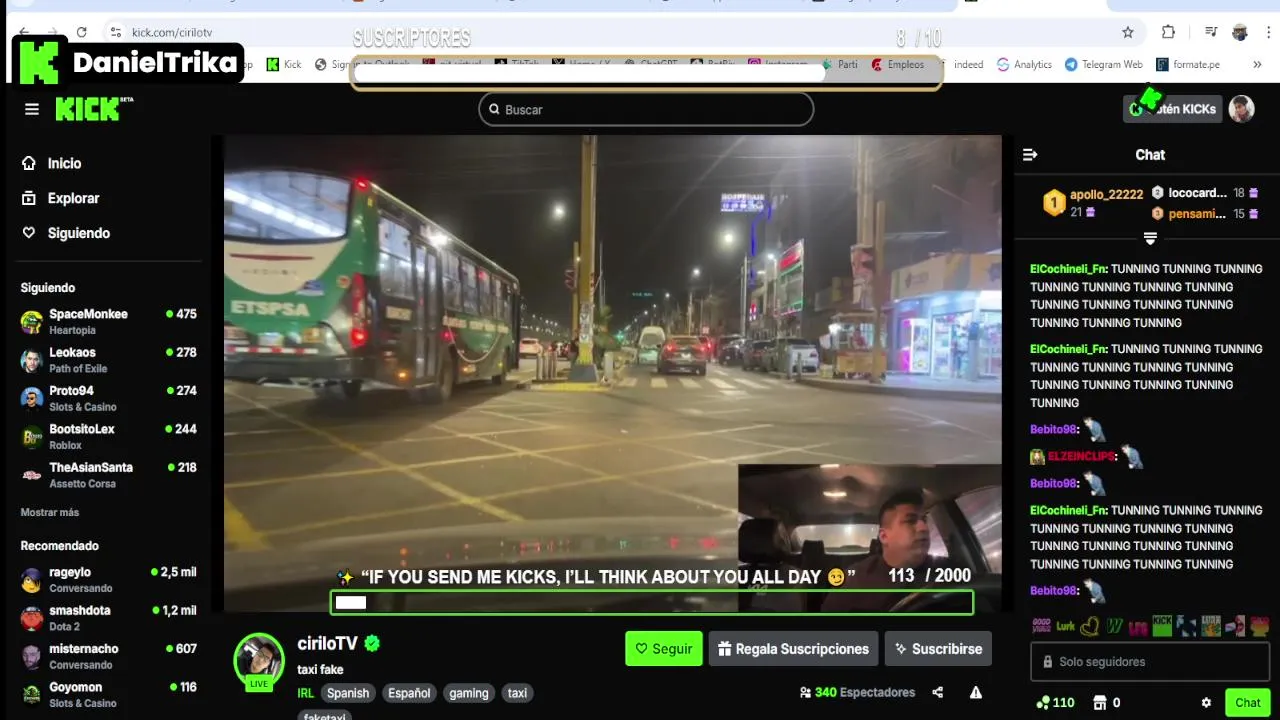Viewport: 1280px width, 720px height.
Task: Expand Mostrar más followed channels
Action: click(50, 512)
